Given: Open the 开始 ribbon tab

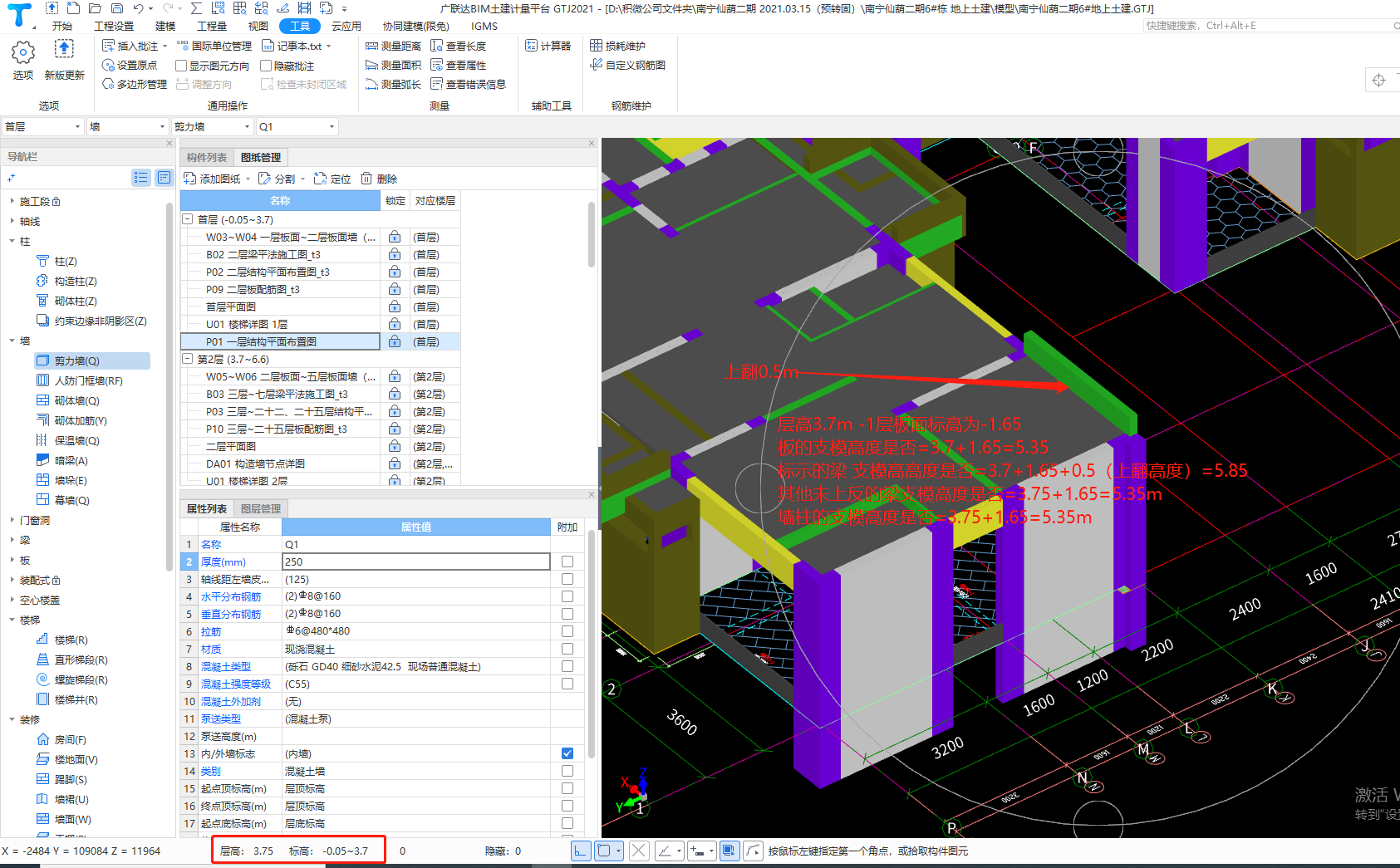Looking at the screenshot, I should (x=62, y=26).
